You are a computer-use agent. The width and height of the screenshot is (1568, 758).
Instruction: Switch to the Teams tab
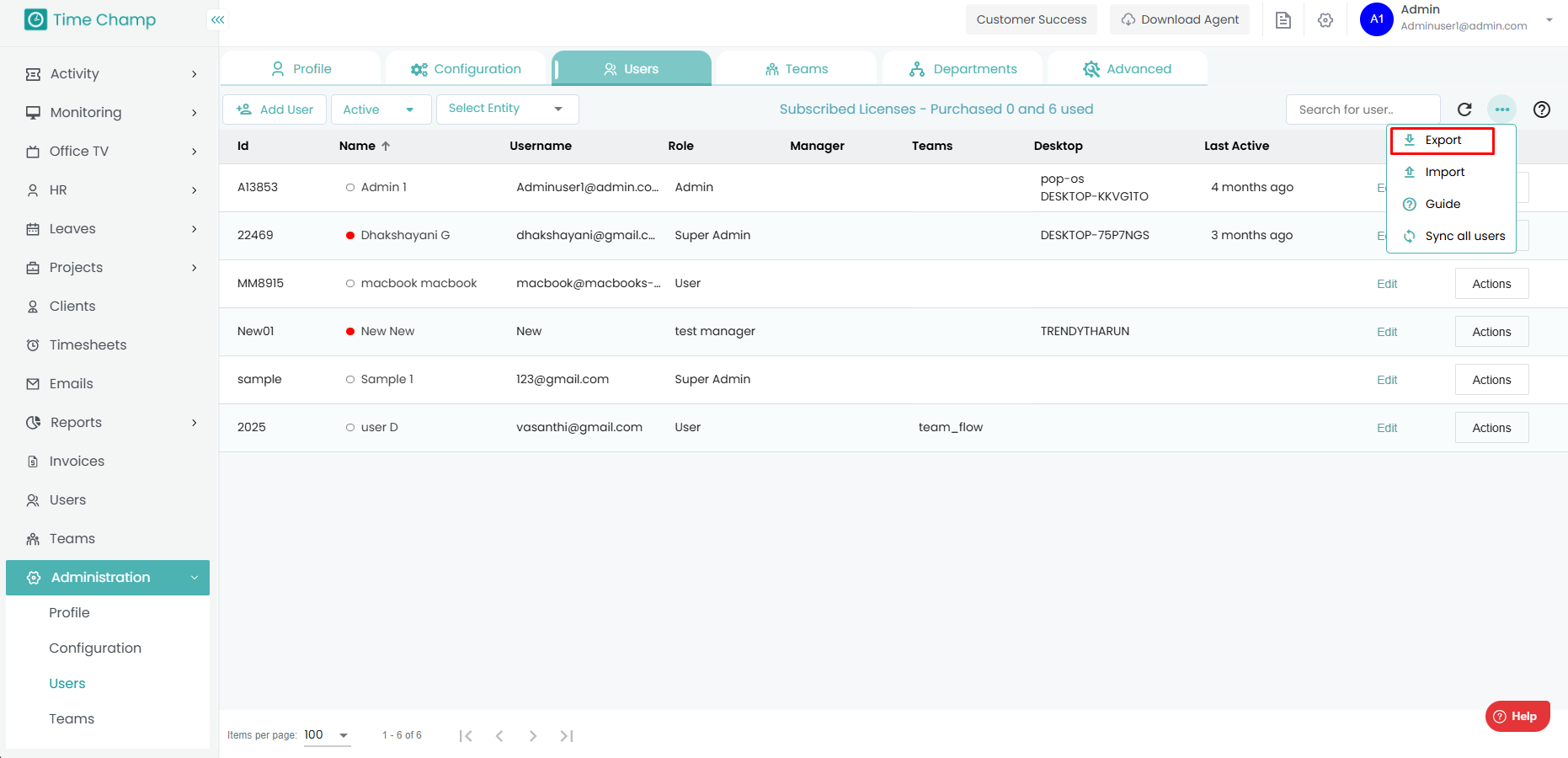pos(796,69)
